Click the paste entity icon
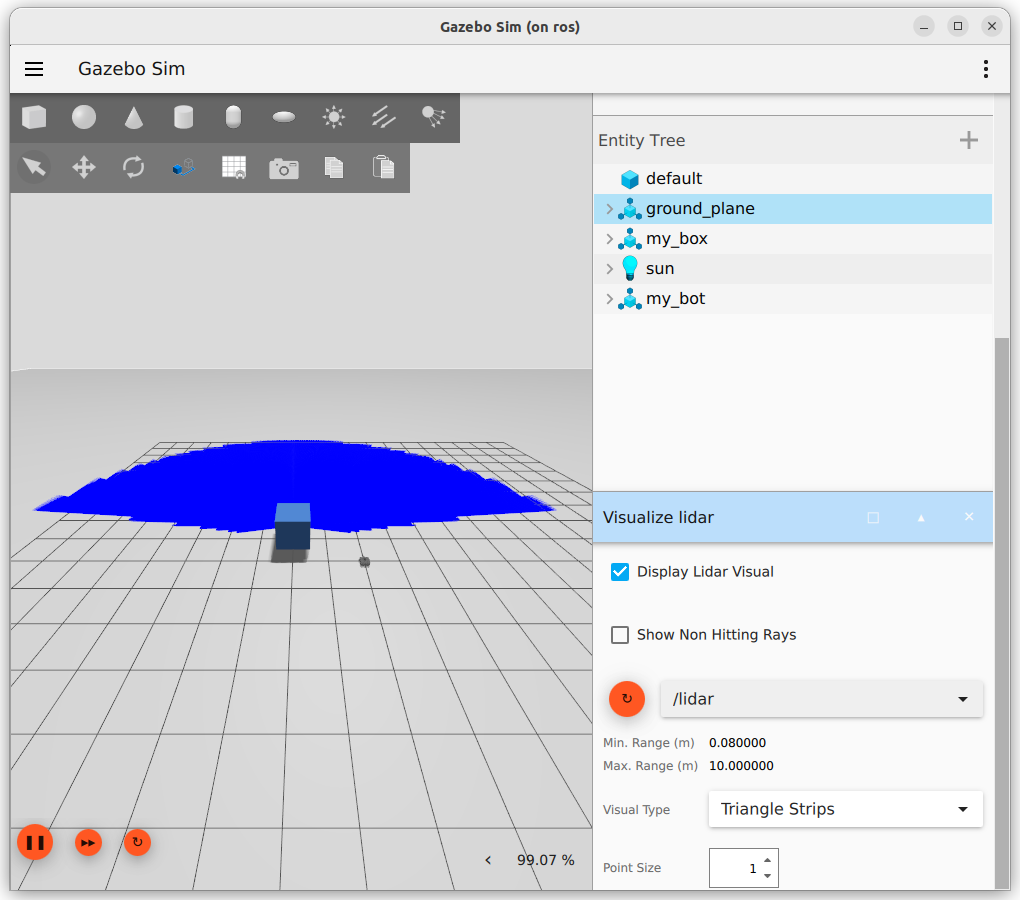The height and width of the screenshot is (900, 1020). tap(384, 167)
